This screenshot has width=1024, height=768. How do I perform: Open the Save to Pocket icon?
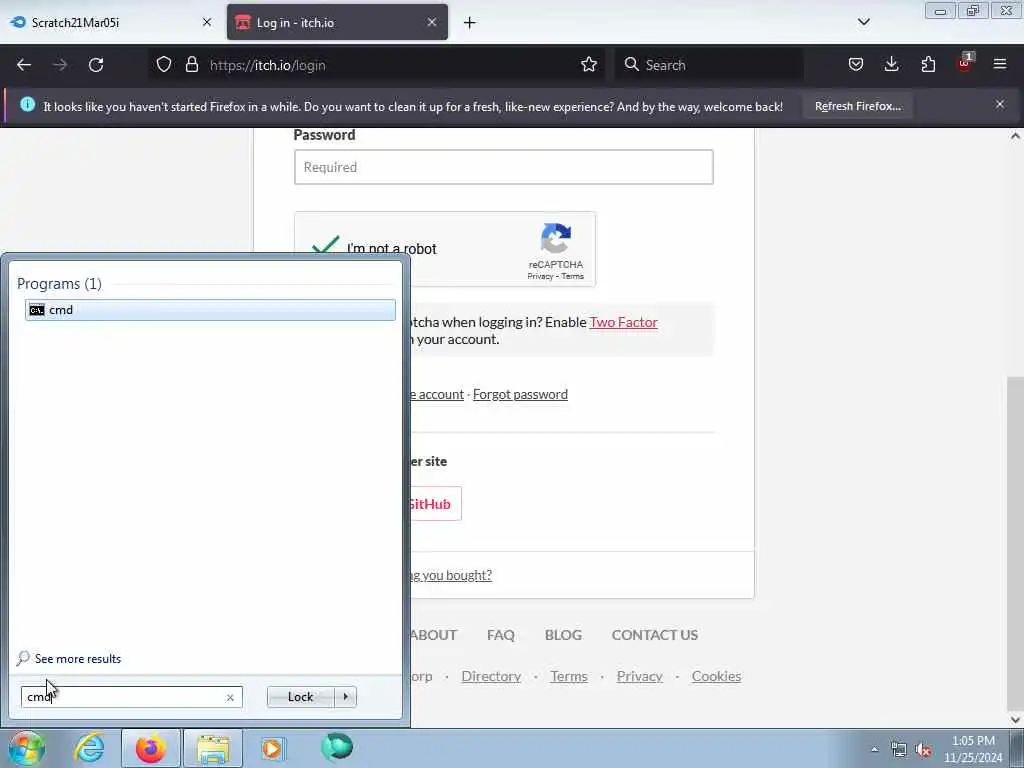point(856,65)
